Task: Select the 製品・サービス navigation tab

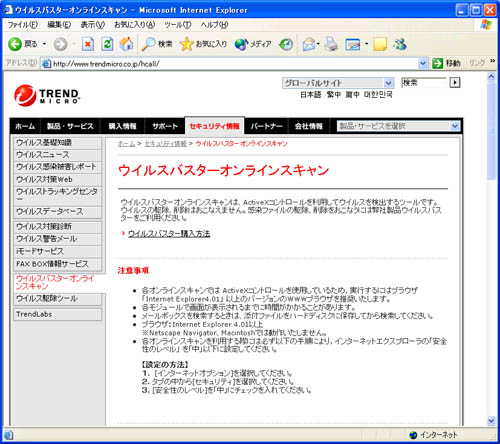Action: [70, 126]
